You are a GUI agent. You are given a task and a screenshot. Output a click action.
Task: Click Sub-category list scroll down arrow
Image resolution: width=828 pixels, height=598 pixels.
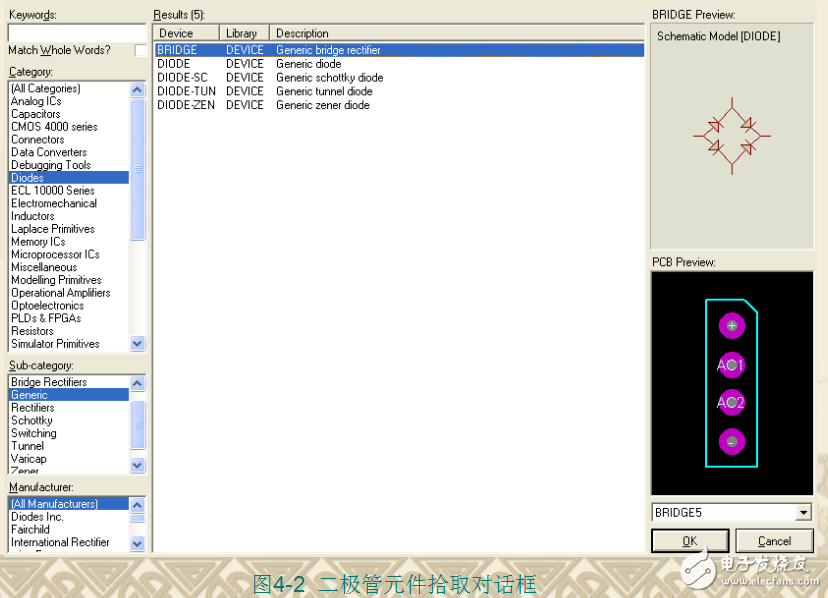pyautogui.click(x=138, y=465)
